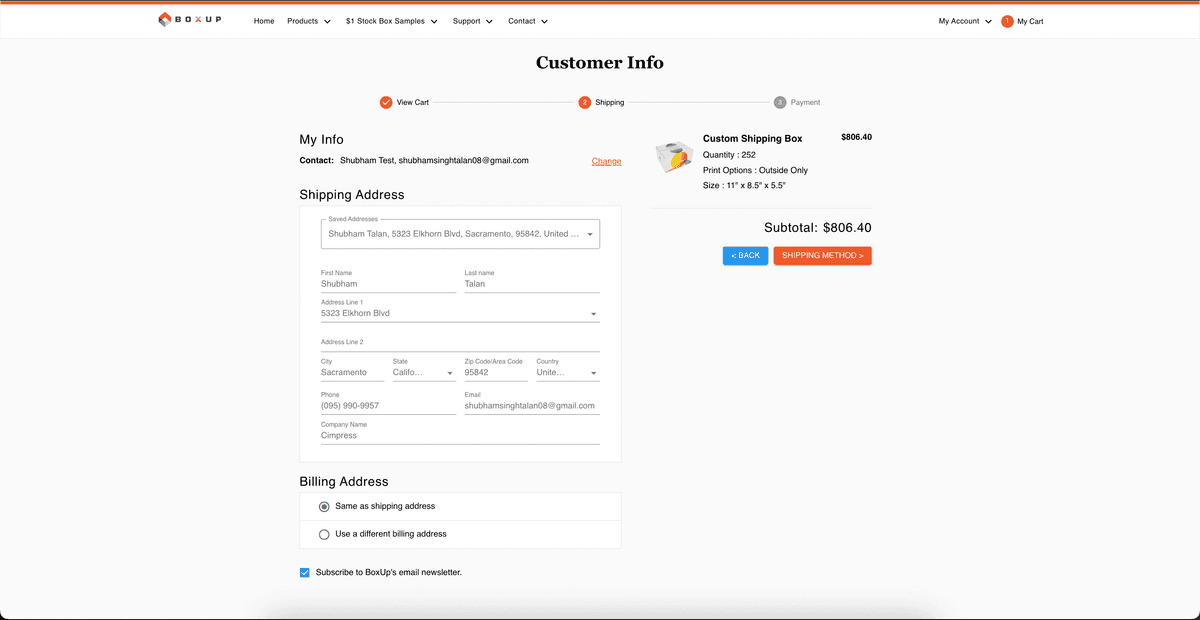
Task: Click the Shipping step circle icon
Action: pos(585,102)
